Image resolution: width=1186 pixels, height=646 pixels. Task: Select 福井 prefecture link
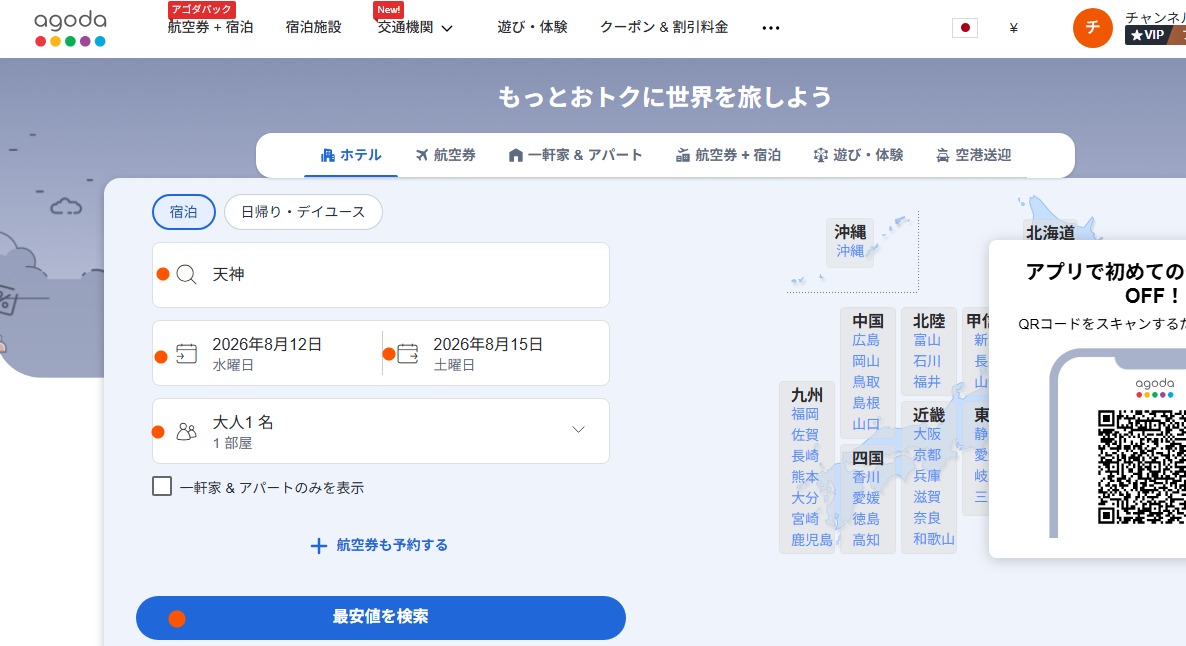pyautogui.click(x=927, y=382)
